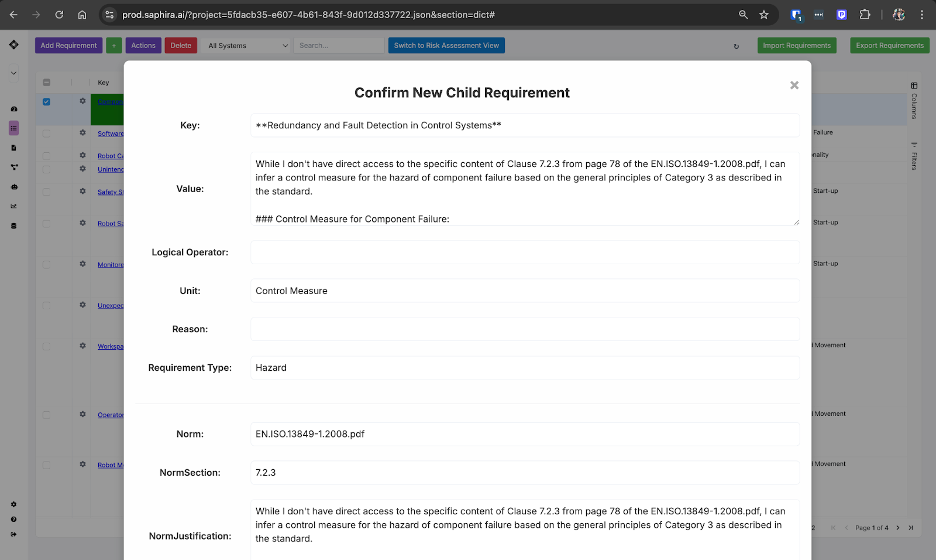936x560 pixels.
Task: Click the browser bookmark star icon
Action: tap(763, 15)
